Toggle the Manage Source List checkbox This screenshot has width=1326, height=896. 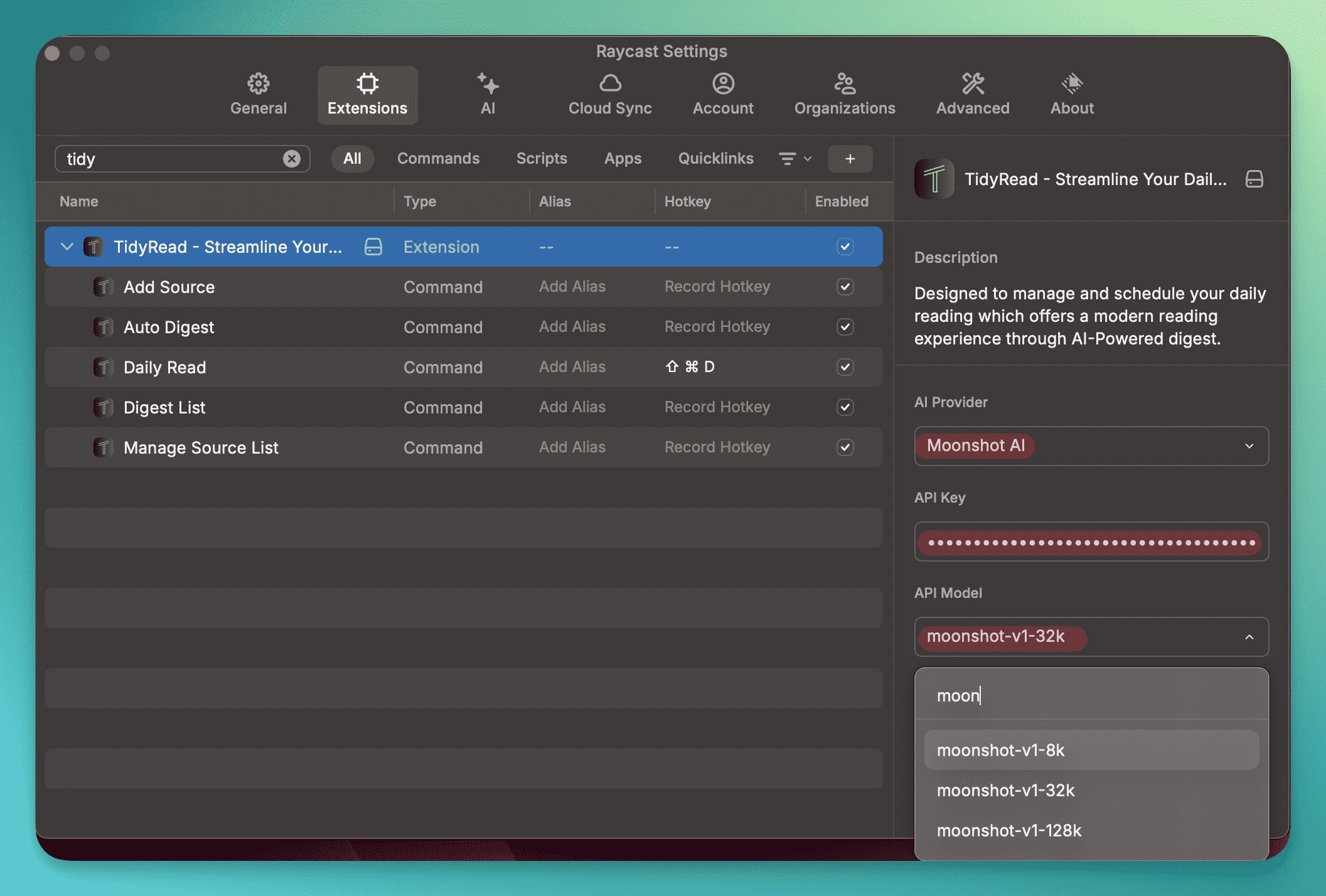point(845,447)
